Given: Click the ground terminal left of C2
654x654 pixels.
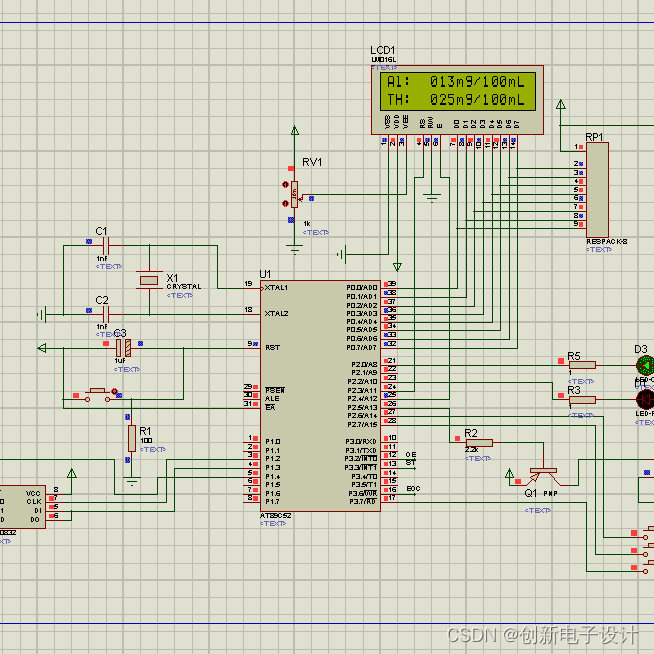Looking at the screenshot, I should point(42,314).
